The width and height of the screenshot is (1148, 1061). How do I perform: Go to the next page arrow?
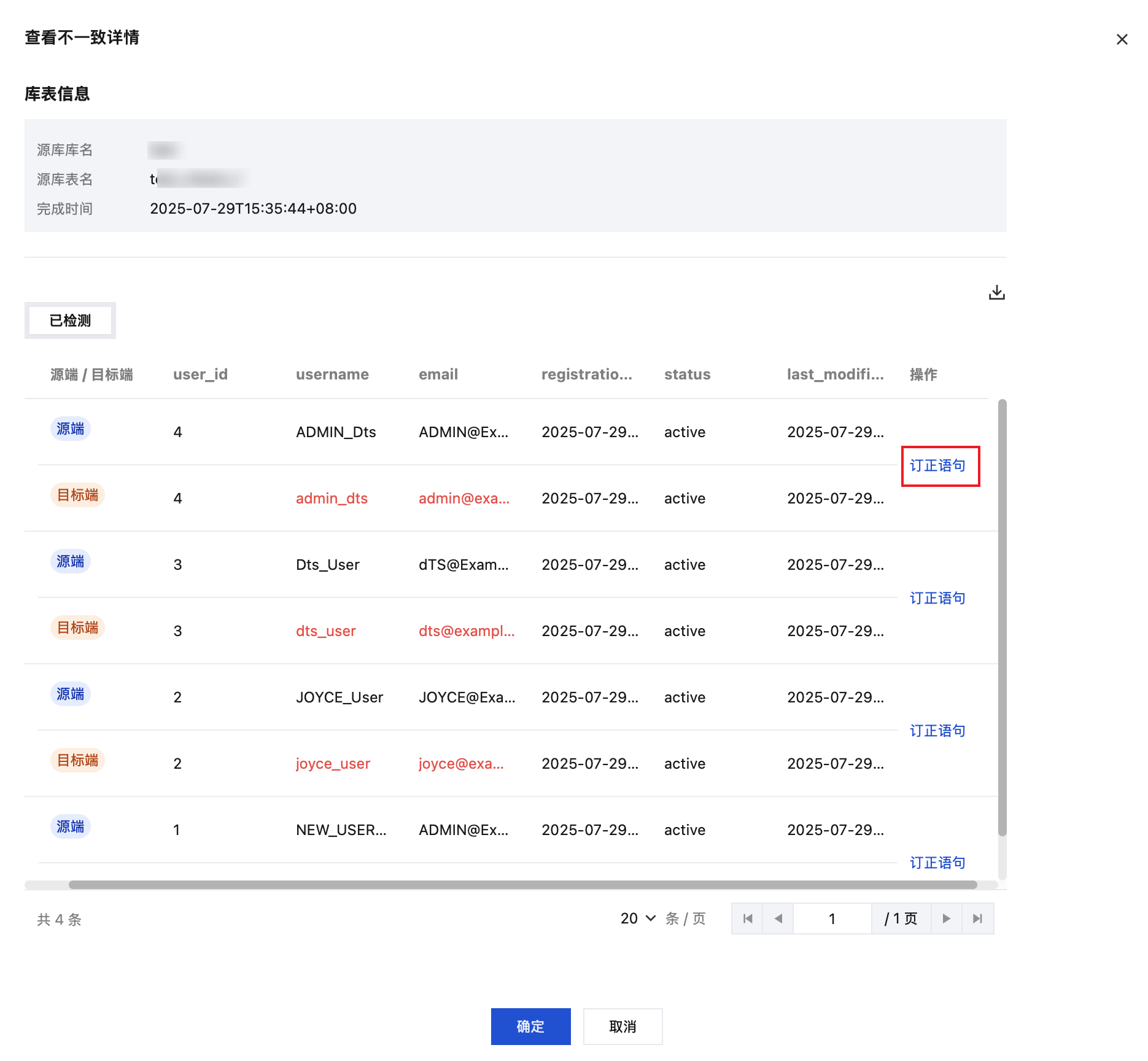point(946,919)
